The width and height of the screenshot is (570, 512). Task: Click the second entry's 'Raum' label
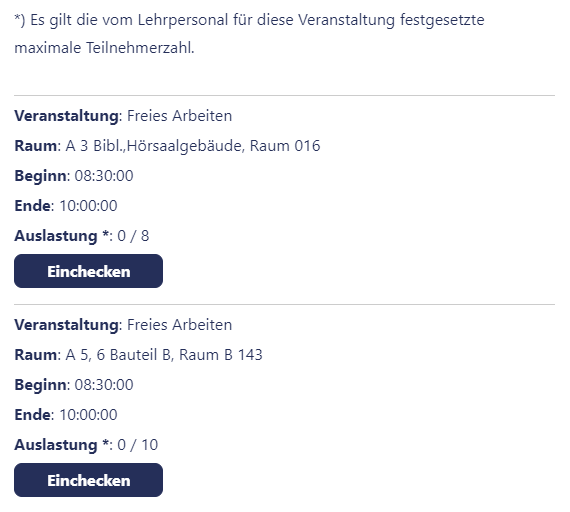click(35, 355)
